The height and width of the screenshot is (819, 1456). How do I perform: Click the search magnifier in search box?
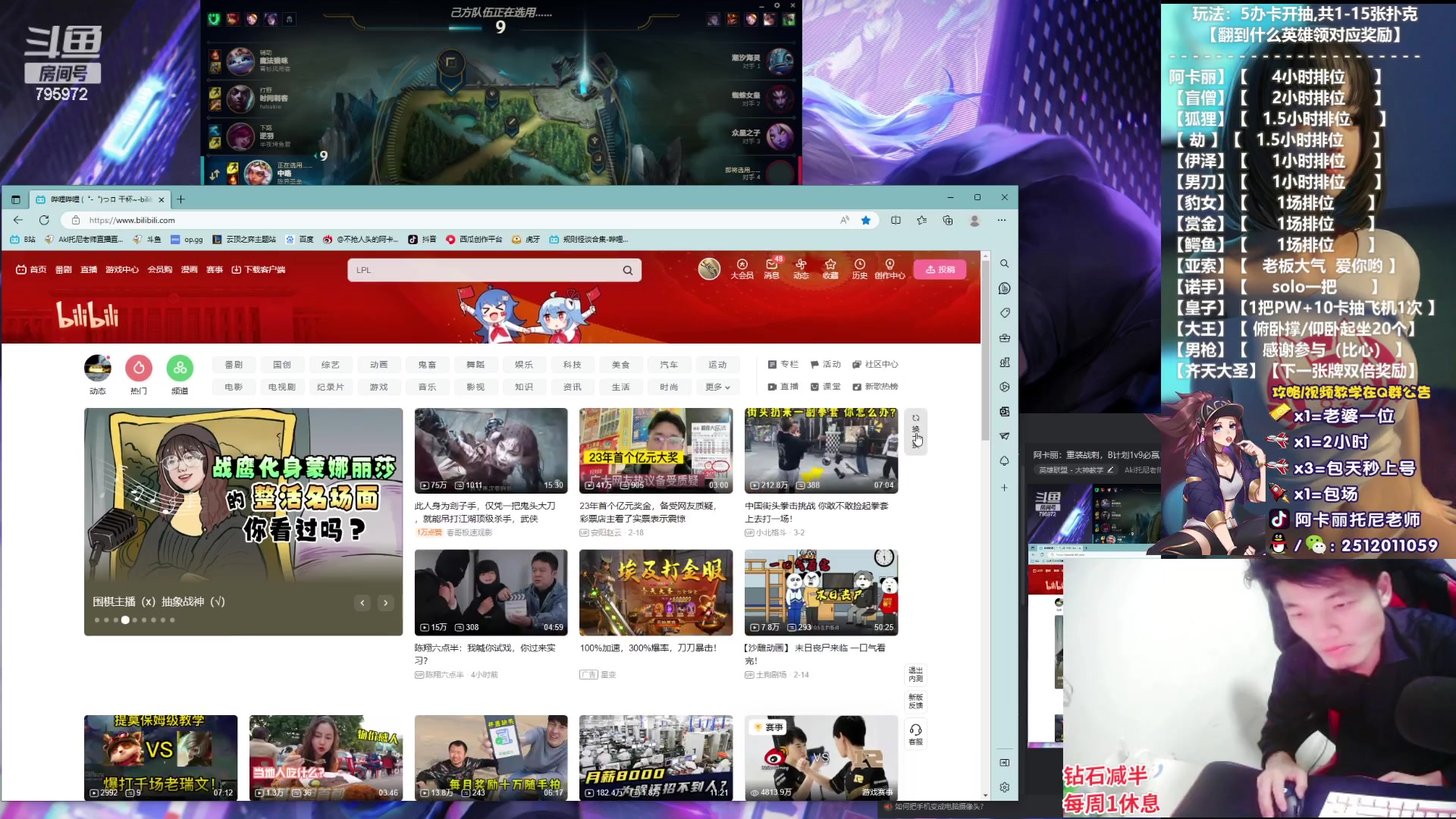(x=628, y=271)
